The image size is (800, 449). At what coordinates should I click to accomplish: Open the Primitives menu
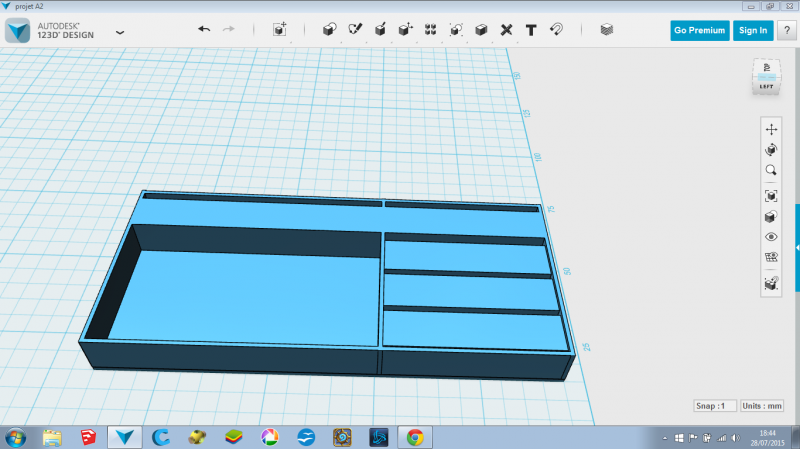point(330,29)
